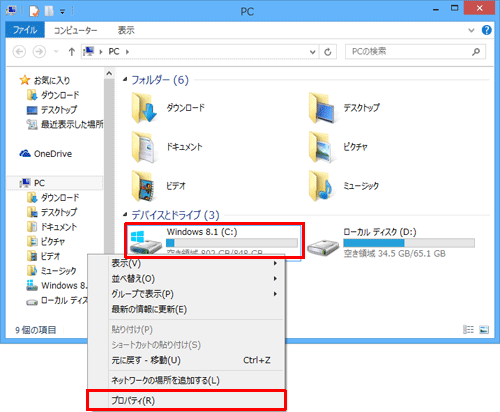Switch to the 表示 ribbon tab
Screen dimensions: 500x412
pyautogui.click(x=126, y=30)
